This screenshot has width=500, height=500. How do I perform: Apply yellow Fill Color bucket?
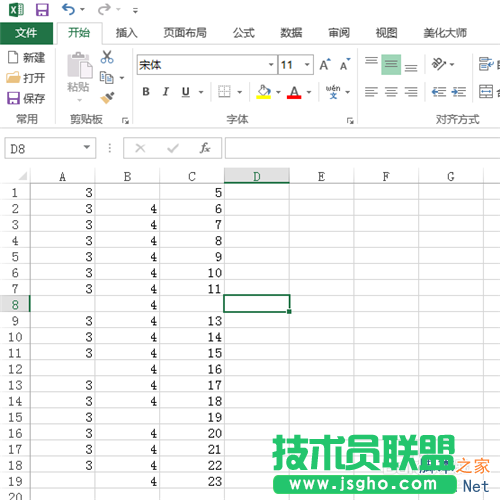click(x=264, y=92)
